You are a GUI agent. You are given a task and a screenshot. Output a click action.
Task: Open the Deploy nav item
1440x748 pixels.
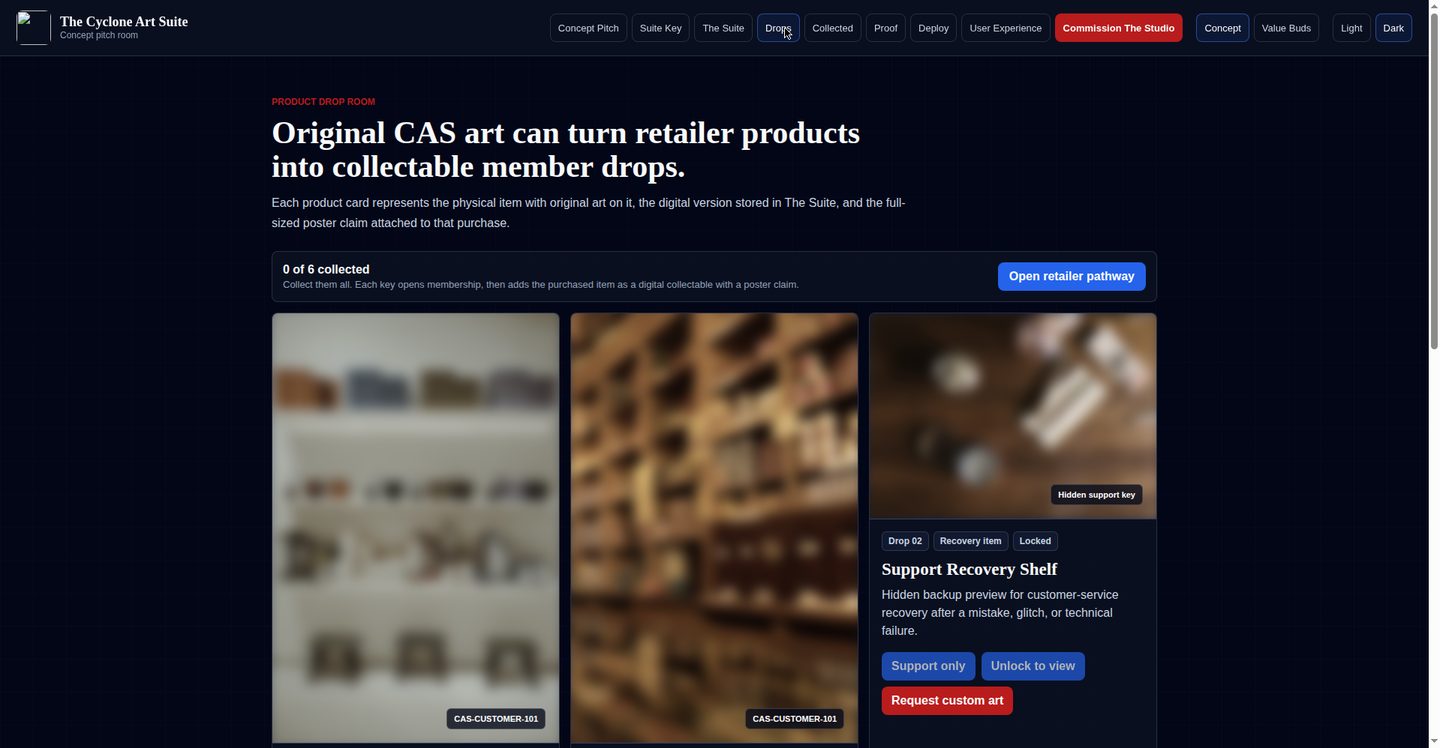click(x=933, y=28)
